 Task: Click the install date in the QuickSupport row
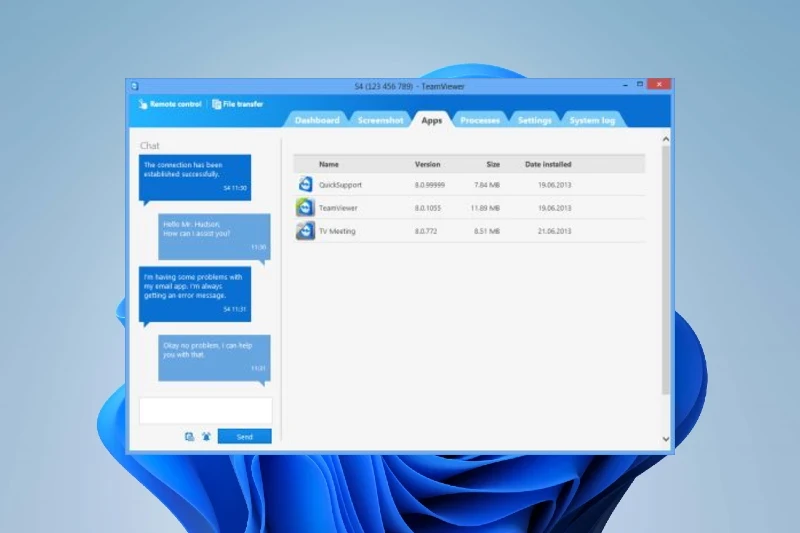point(555,185)
